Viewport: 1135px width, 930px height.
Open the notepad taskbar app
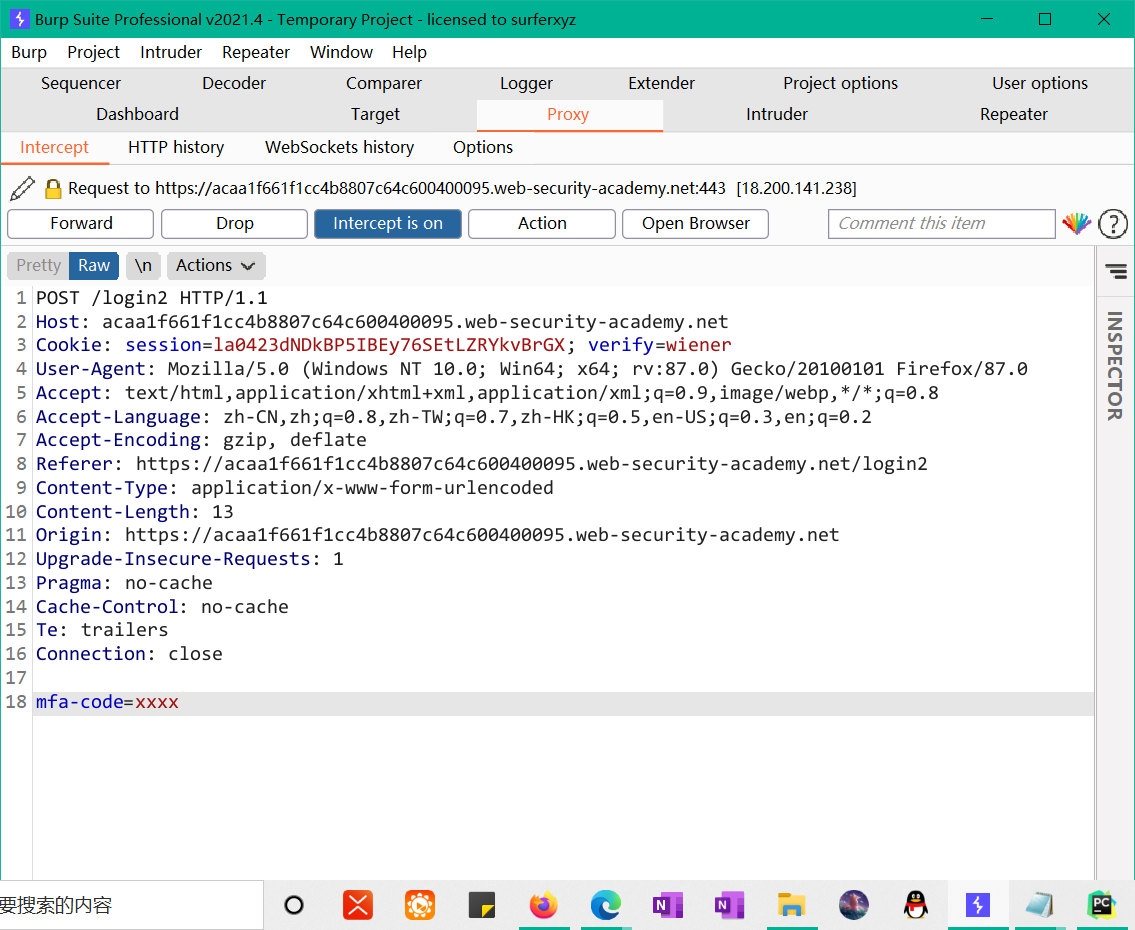click(x=1039, y=905)
